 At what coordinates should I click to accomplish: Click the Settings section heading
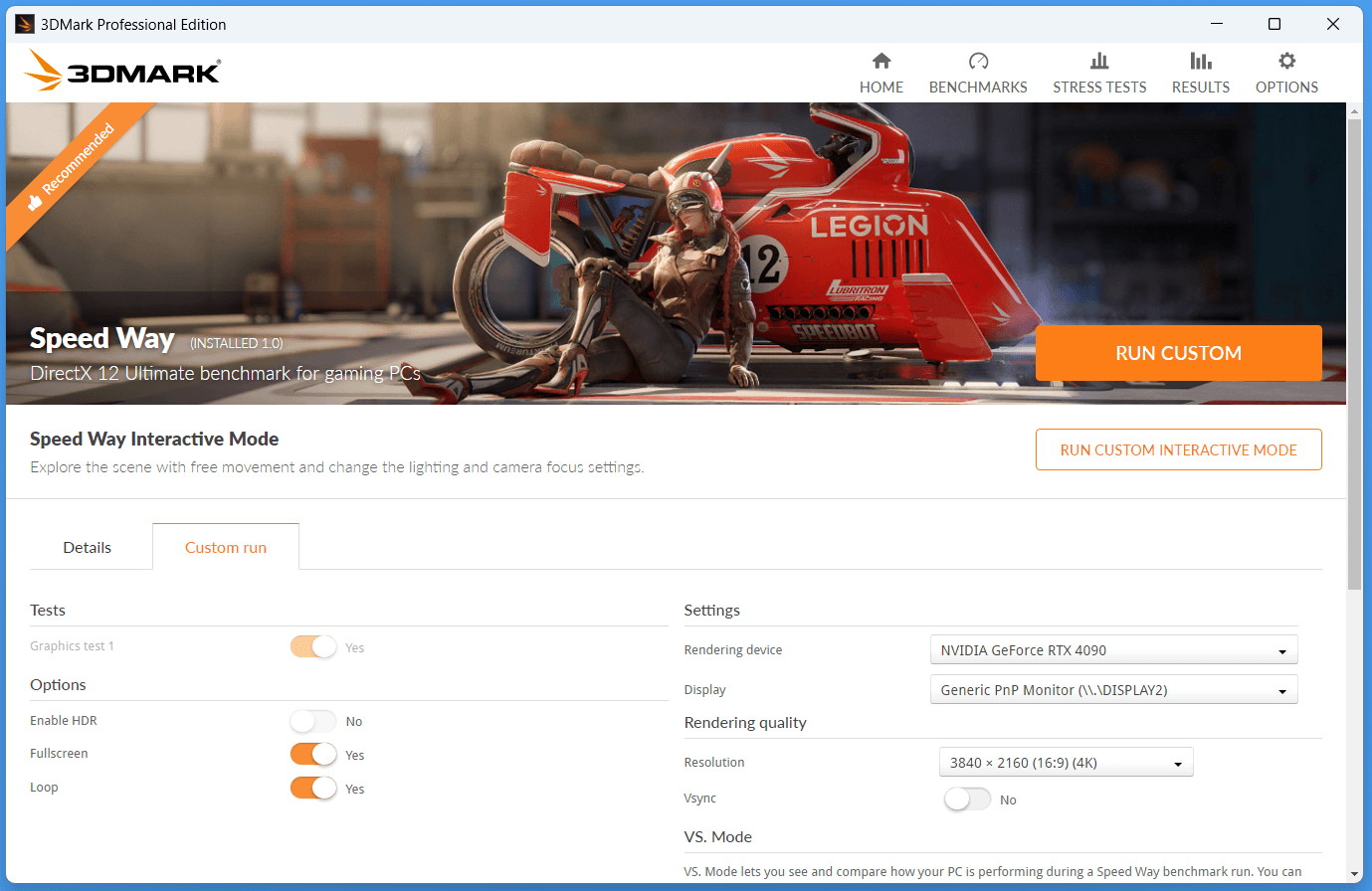712,610
